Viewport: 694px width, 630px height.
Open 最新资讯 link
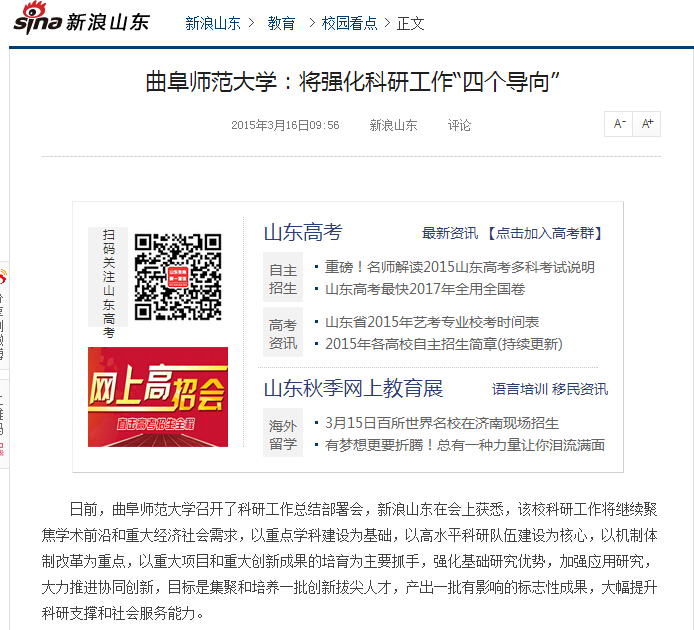click(449, 234)
